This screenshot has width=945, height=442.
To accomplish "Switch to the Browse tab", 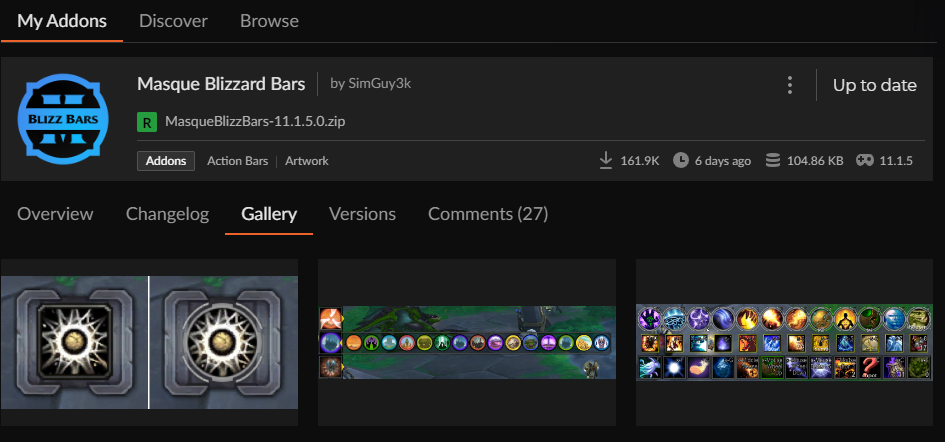I will (x=269, y=21).
